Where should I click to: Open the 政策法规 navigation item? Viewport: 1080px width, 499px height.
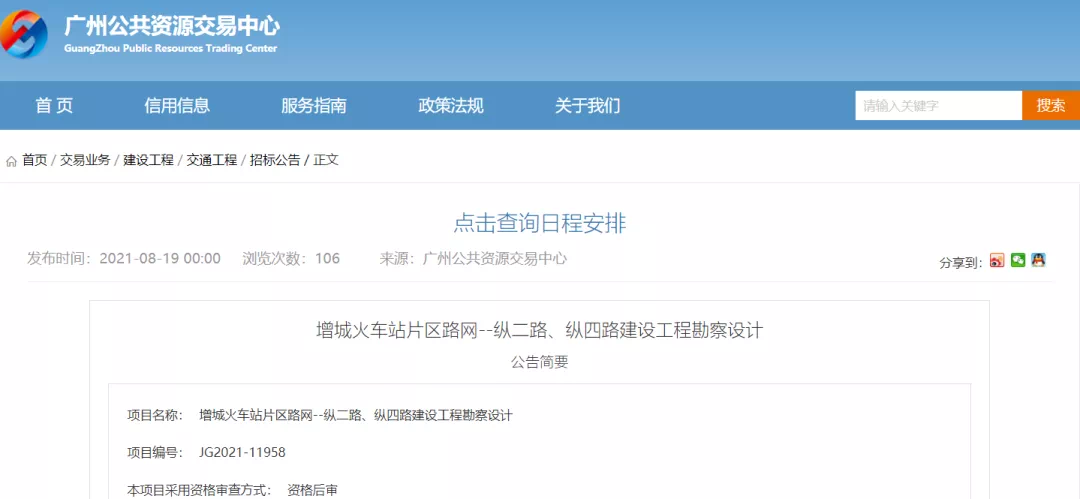(451, 105)
